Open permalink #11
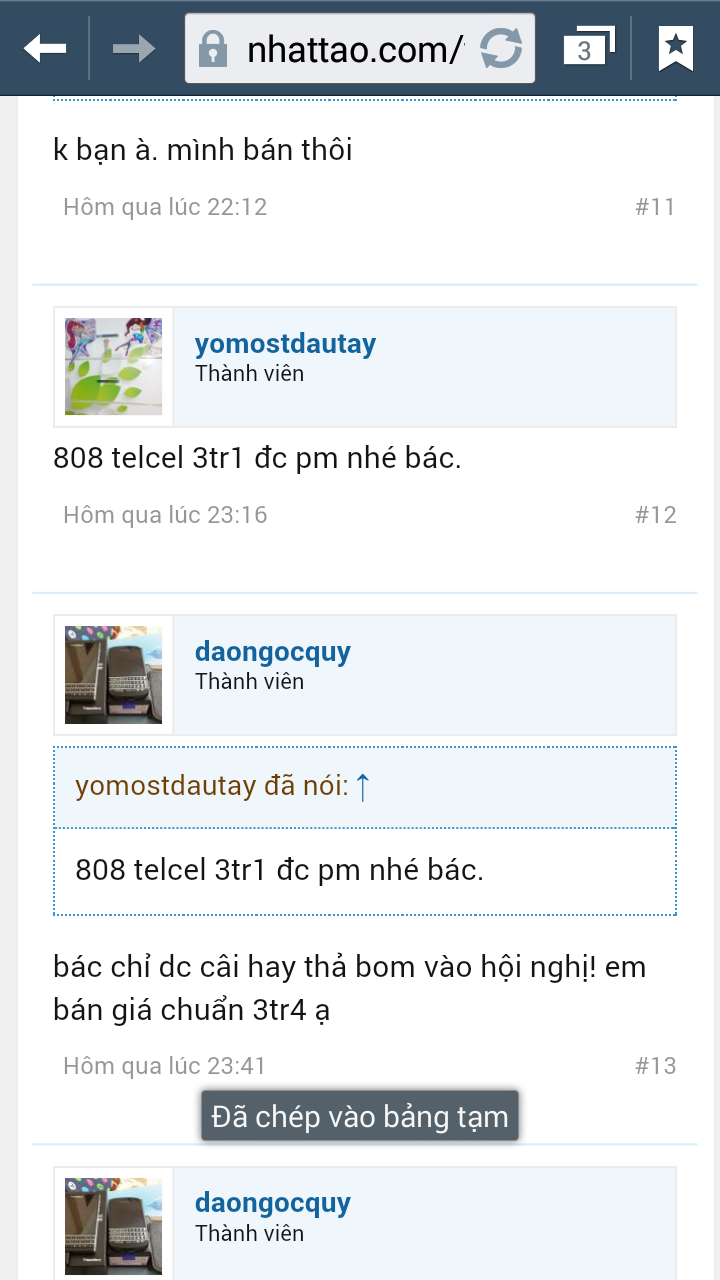Viewport: 720px width, 1280px height. point(655,207)
